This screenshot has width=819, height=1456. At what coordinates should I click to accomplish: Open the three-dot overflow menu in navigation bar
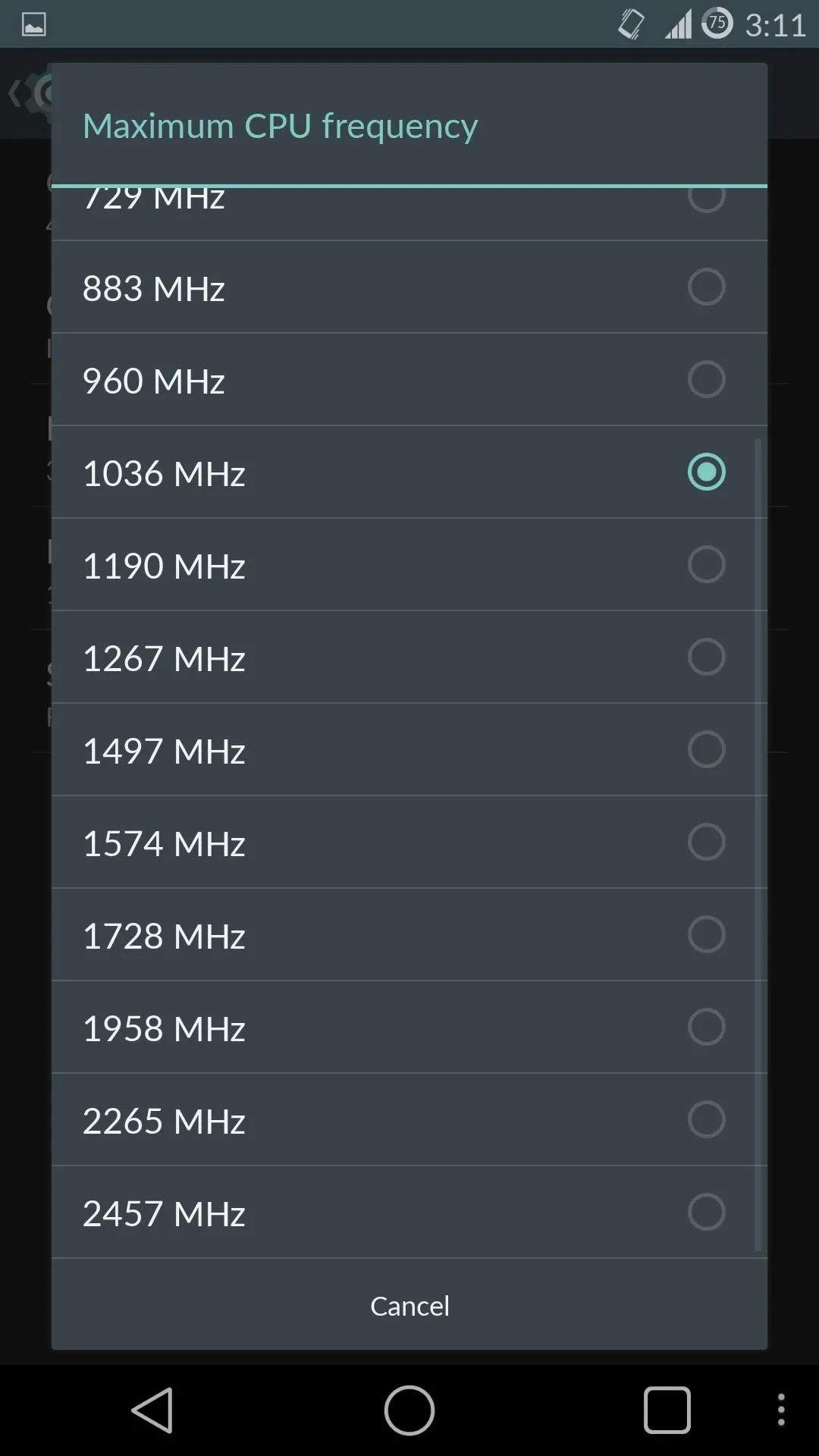click(x=781, y=1410)
